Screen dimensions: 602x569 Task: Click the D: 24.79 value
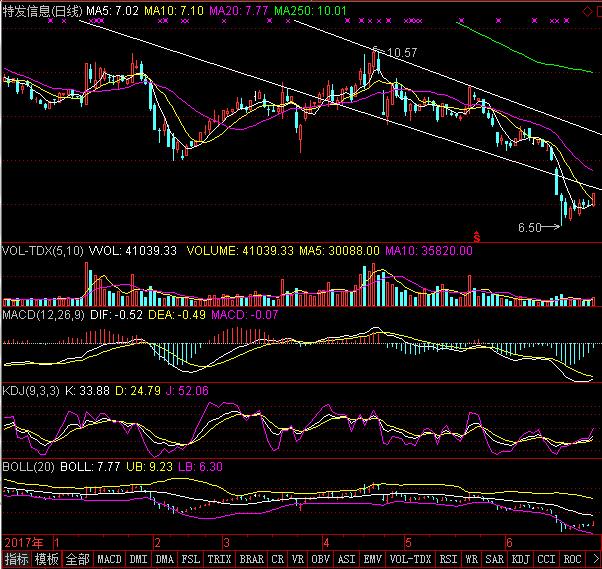tap(138, 391)
